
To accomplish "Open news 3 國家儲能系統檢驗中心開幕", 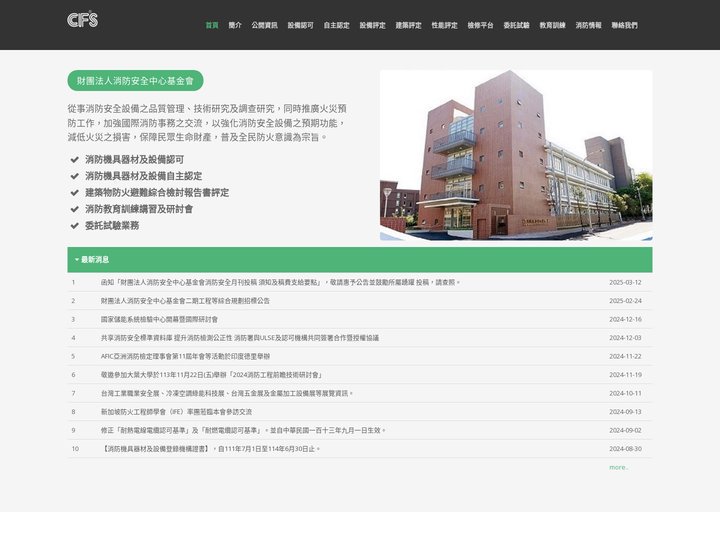I will 159,319.
